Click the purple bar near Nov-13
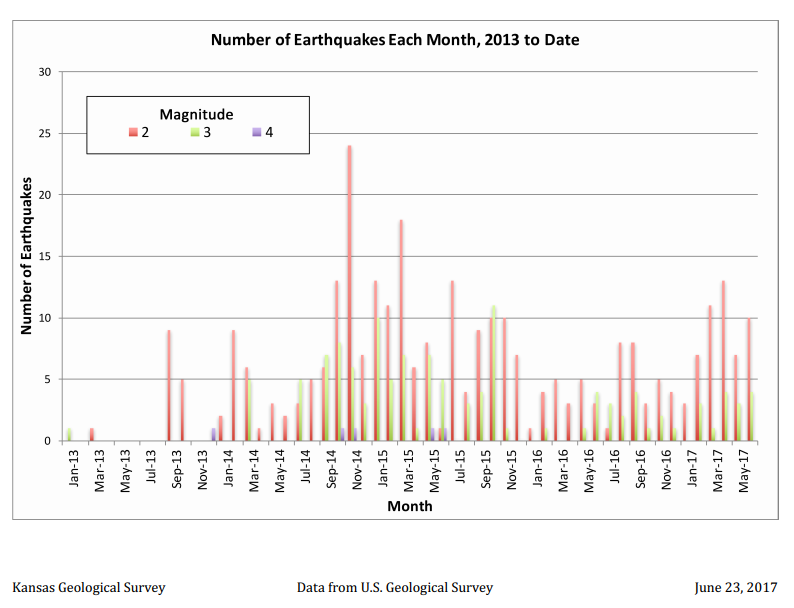This screenshot has width=794, height=608. pos(213,435)
